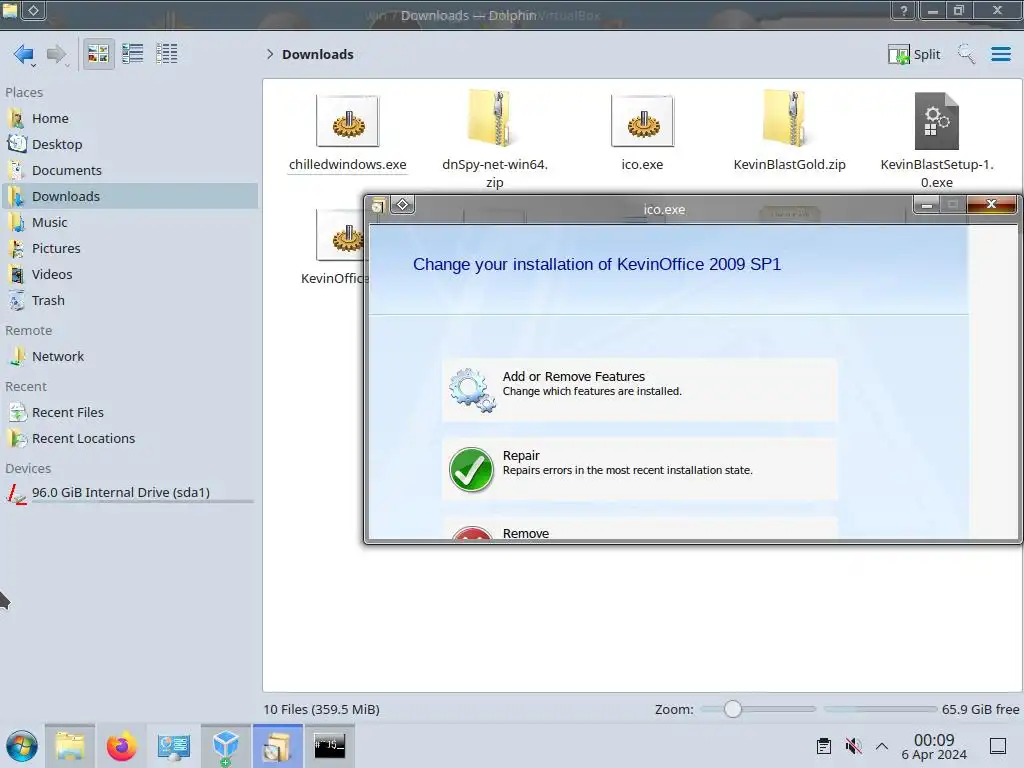Toggle Dolphin window pin on all desktops
The width and height of the screenshot is (1024, 768).
coord(33,10)
